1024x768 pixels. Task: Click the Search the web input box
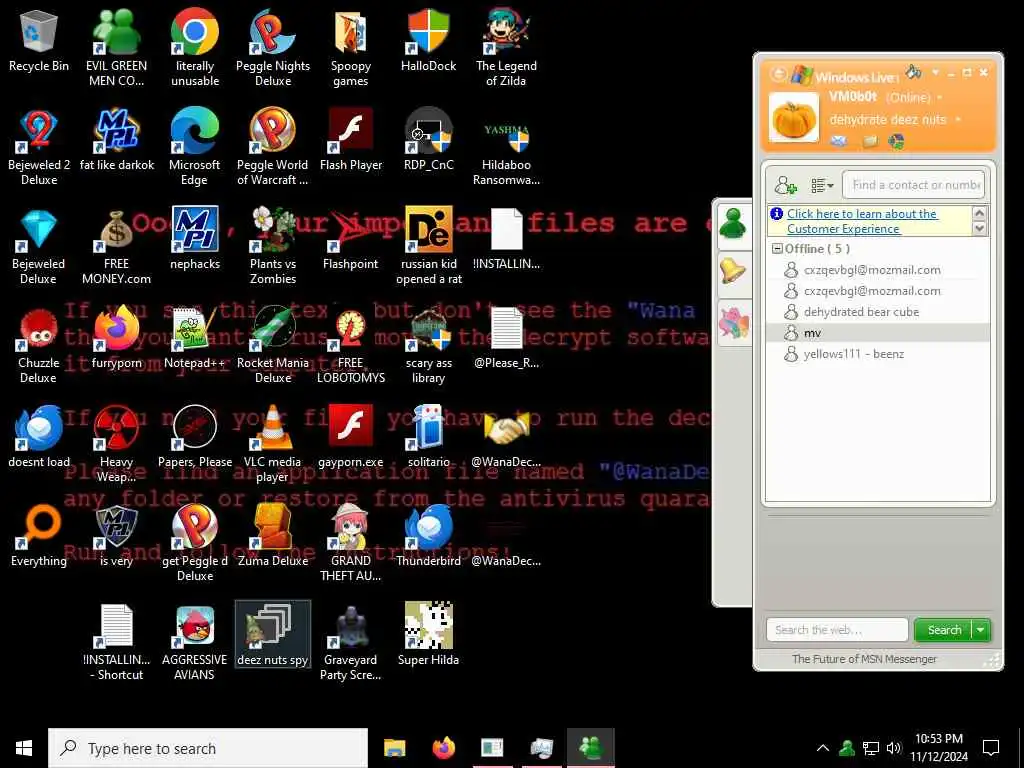click(x=837, y=630)
